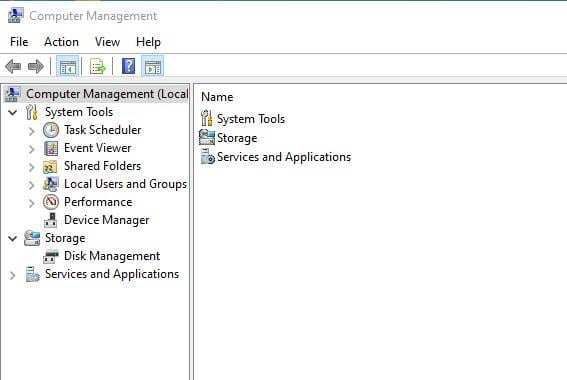Open the View menu
The image size is (567, 380).
pos(107,42)
